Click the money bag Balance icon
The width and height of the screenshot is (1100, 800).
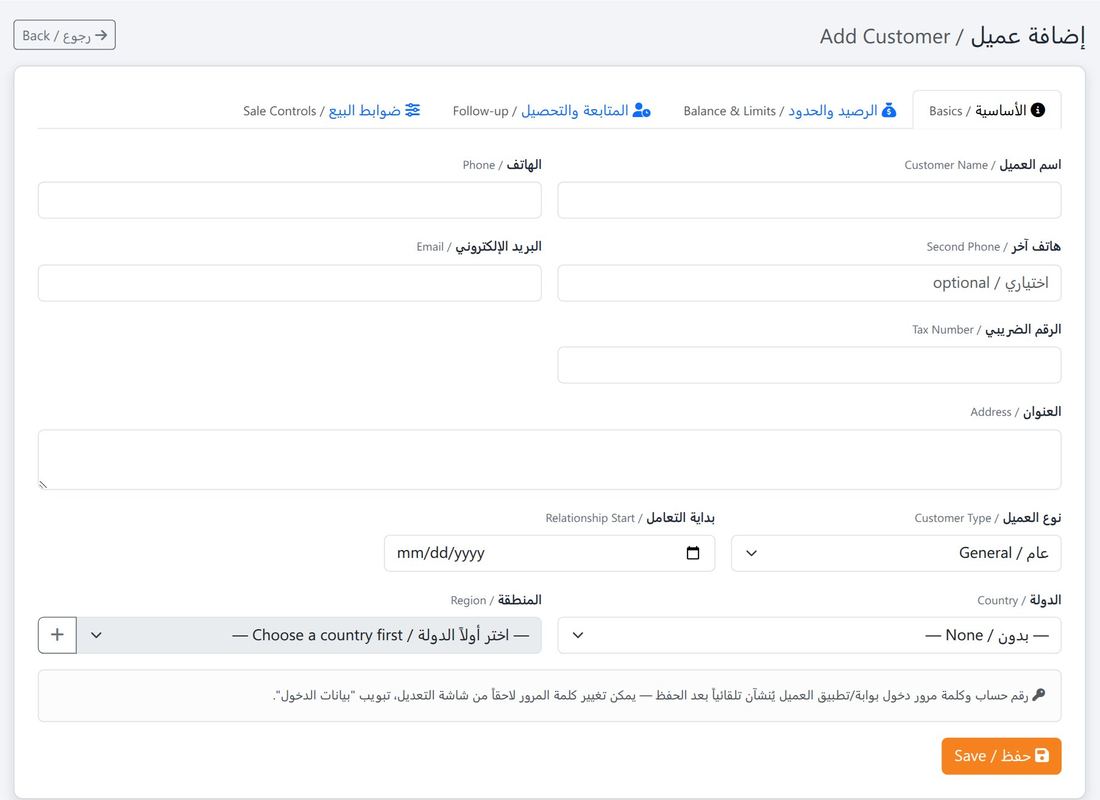click(x=889, y=110)
